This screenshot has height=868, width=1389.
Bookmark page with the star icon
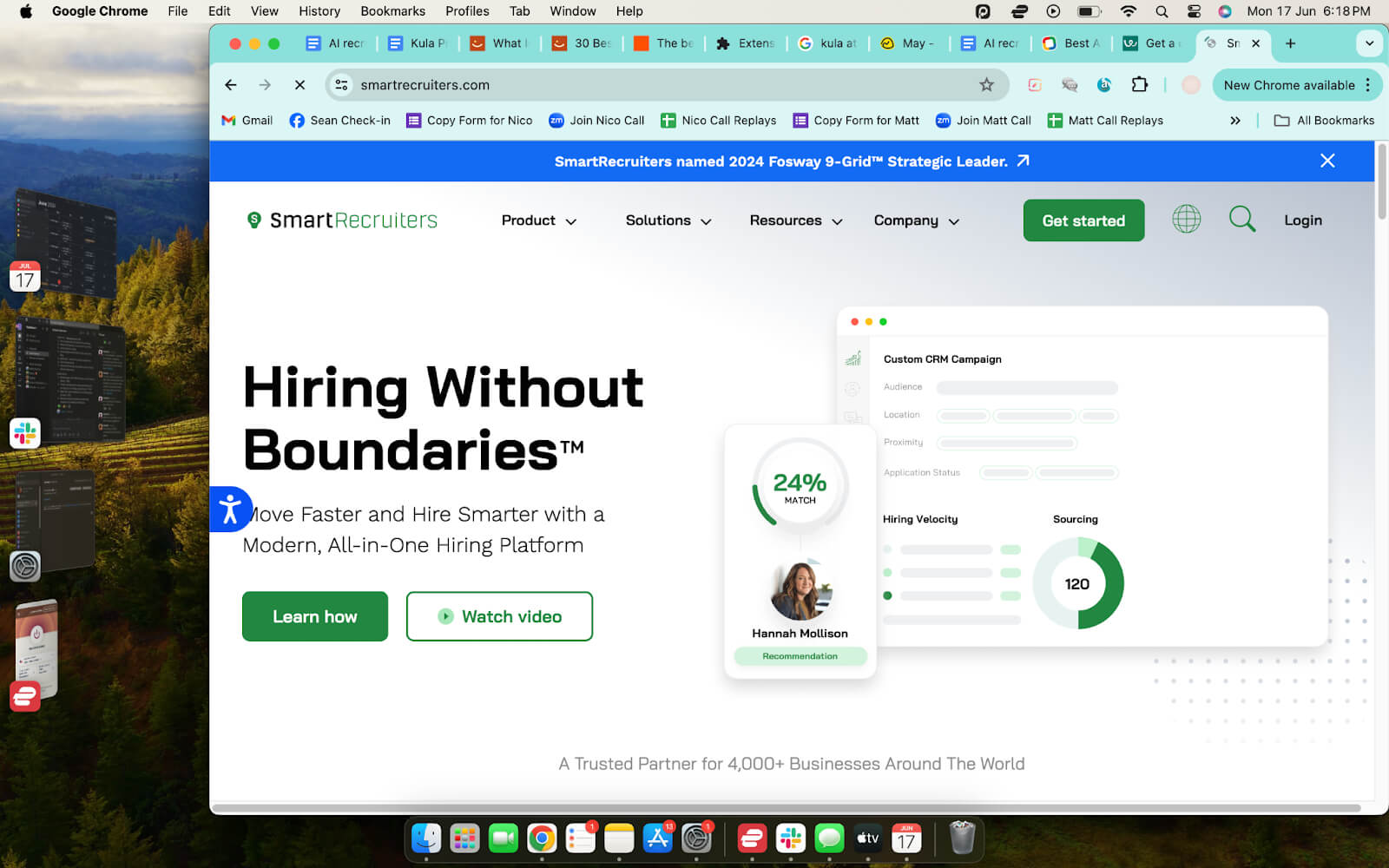tap(986, 84)
